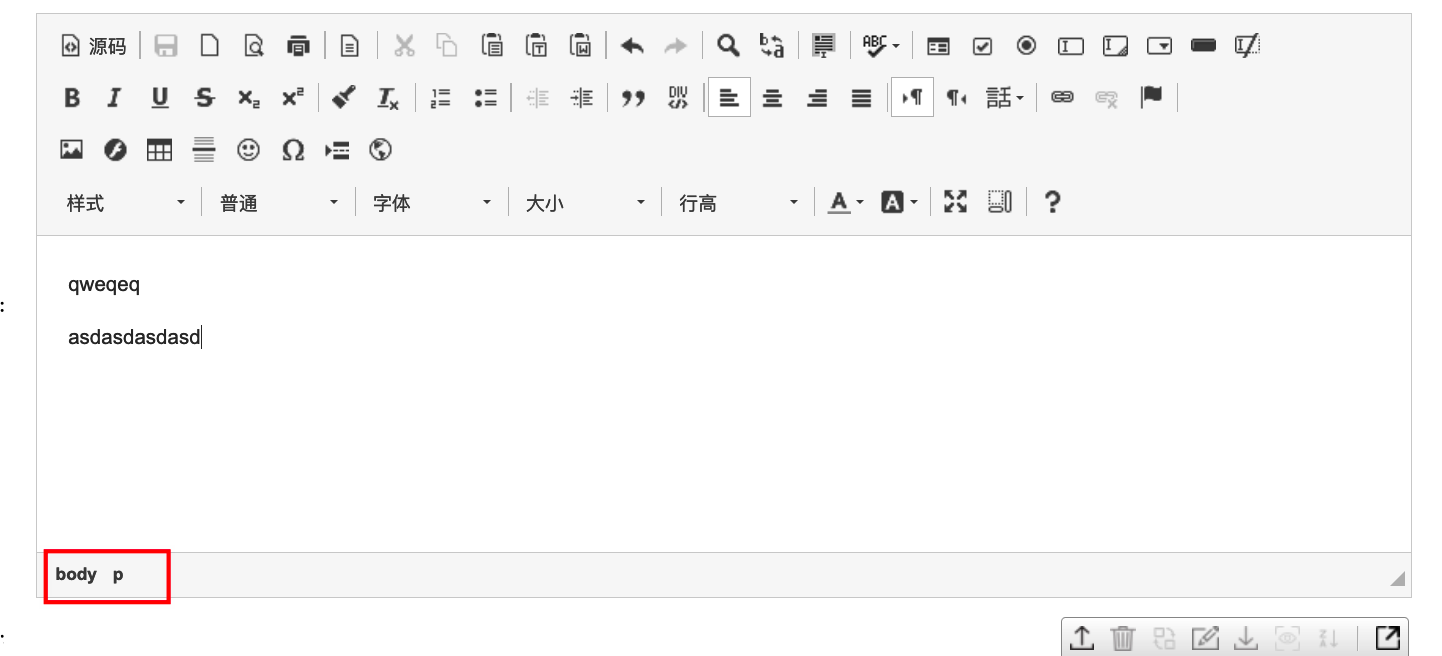The width and height of the screenshot is (1442, 656).
Task: Pick a background color
Action: 898,203
